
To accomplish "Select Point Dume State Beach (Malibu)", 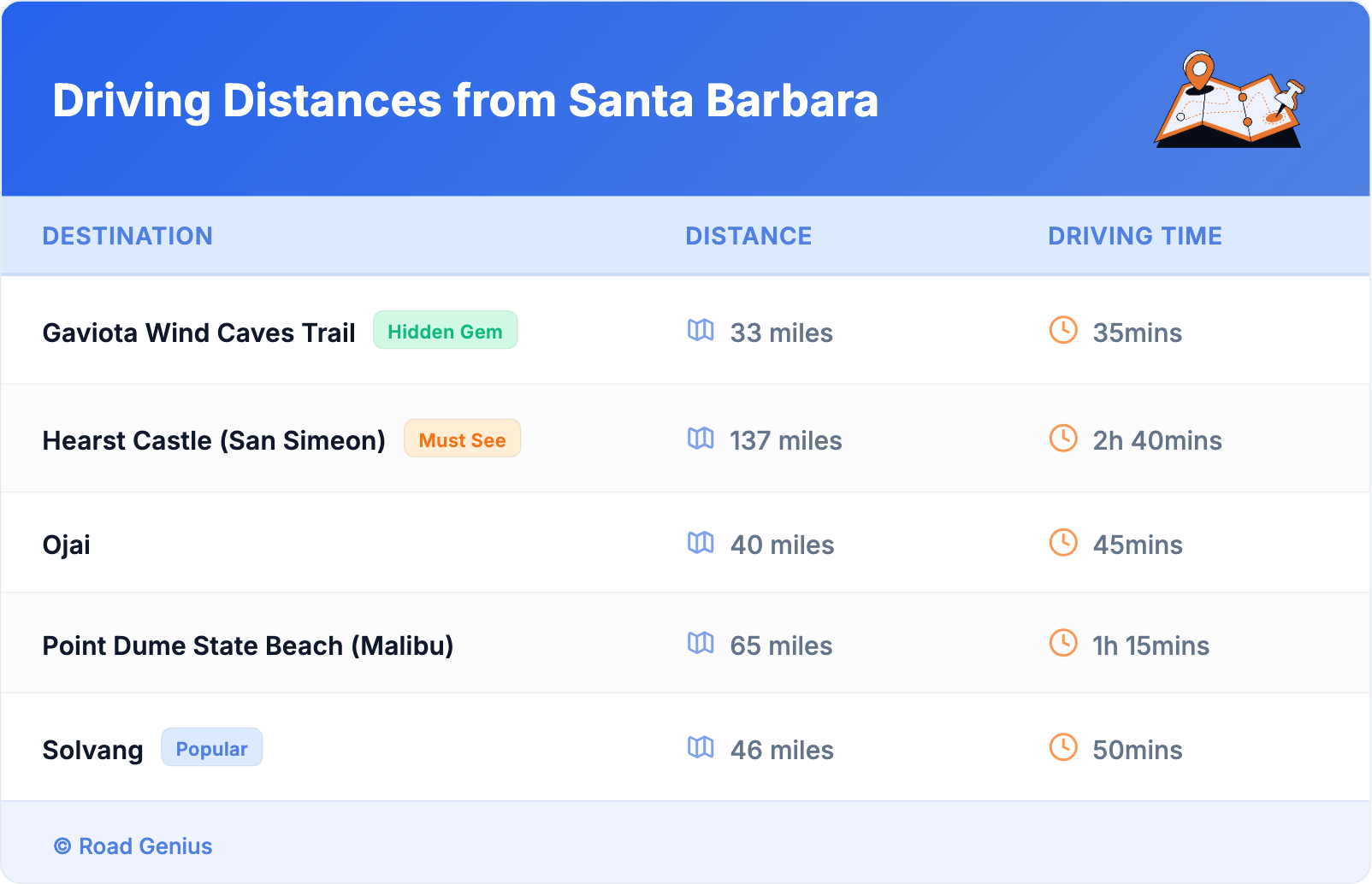I will pyautogui.click(x=248, y=645).
